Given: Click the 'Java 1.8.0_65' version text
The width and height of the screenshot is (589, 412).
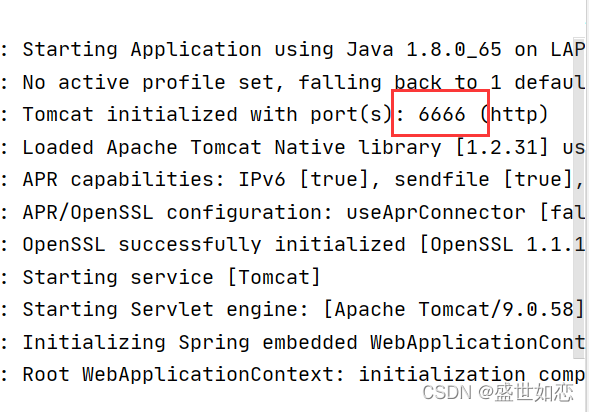Looking at the screenshot, I should [x=424, y=50].
